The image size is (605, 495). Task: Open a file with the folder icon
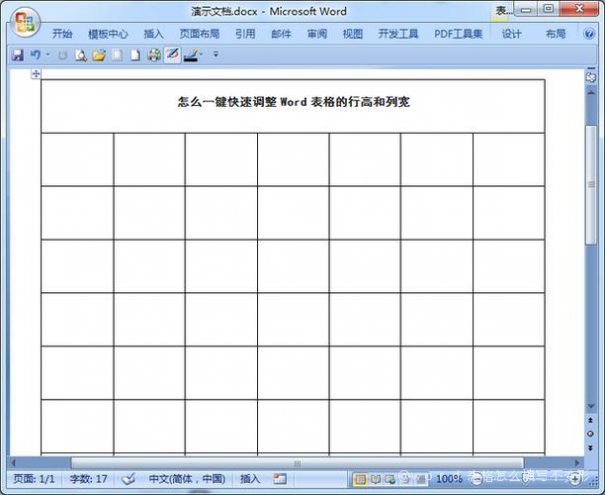tap(99, 56)
